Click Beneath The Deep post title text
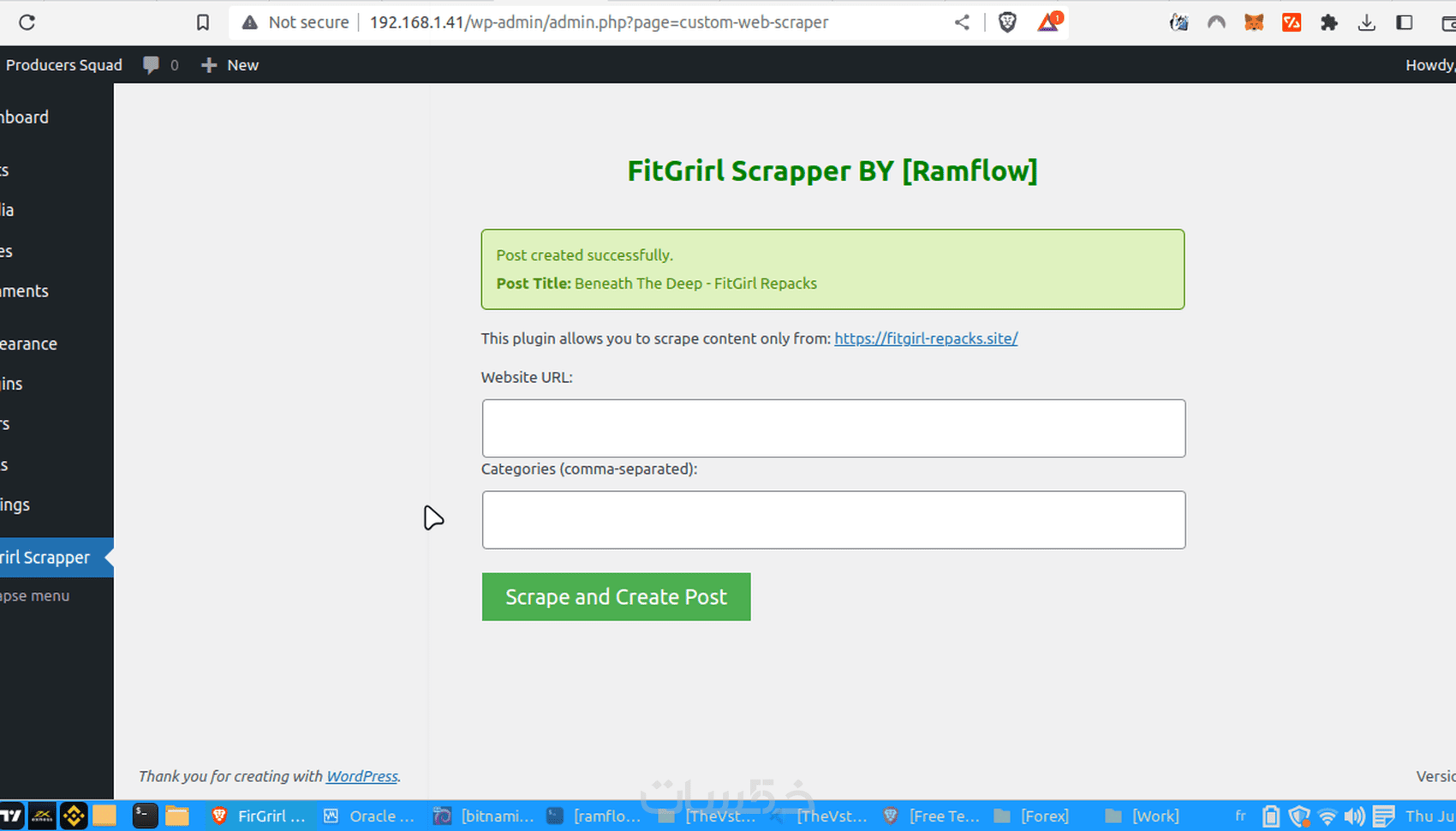 tap(695, 284)
